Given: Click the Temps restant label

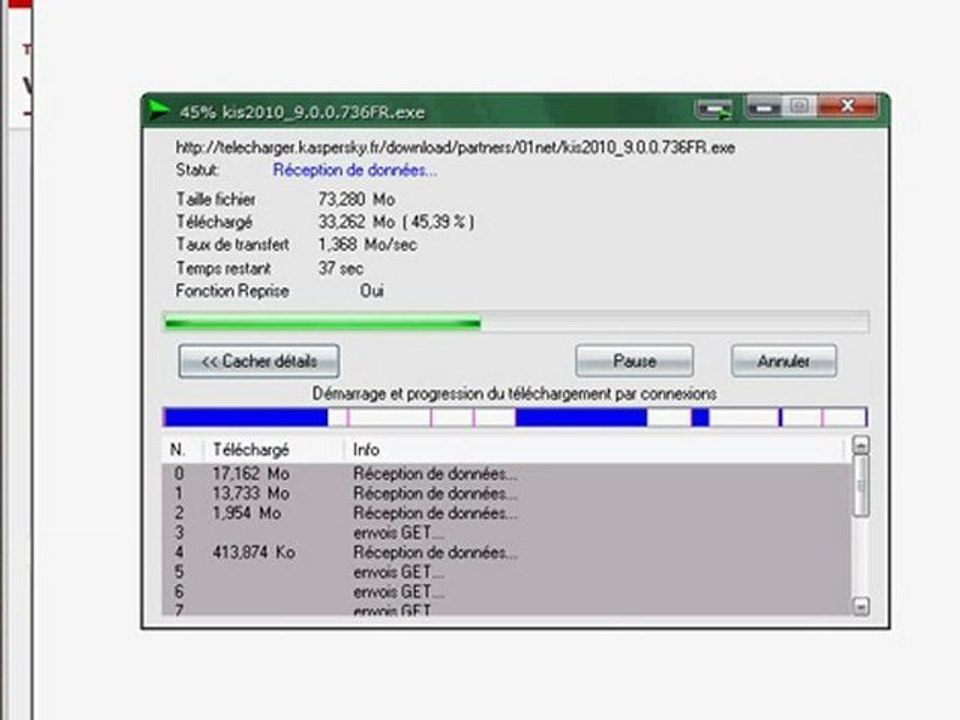Looking at the screenshot, I should [x=223, y=268].
